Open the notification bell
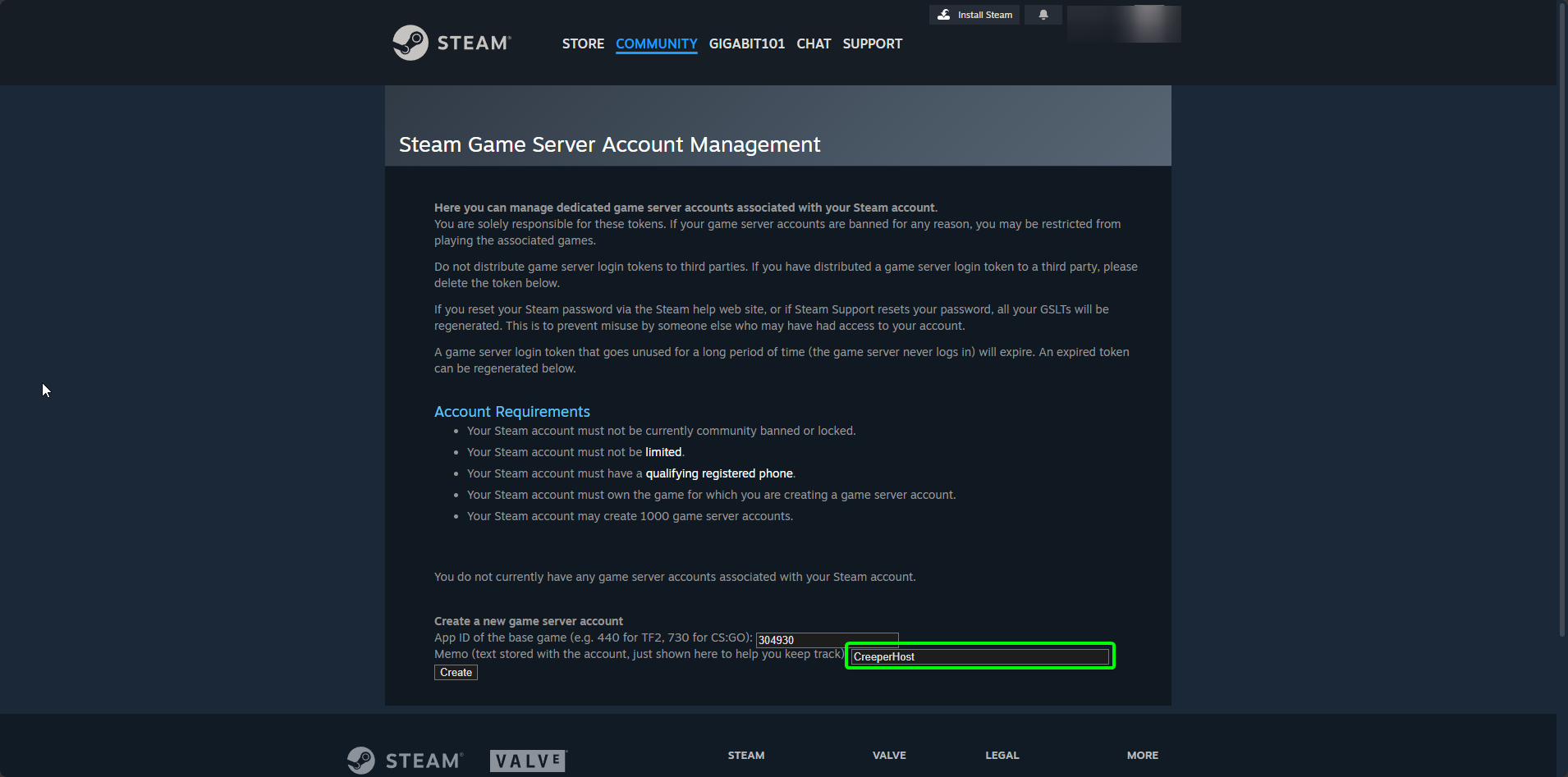Screen dimensions: 1568x777 coord(1043,14)
